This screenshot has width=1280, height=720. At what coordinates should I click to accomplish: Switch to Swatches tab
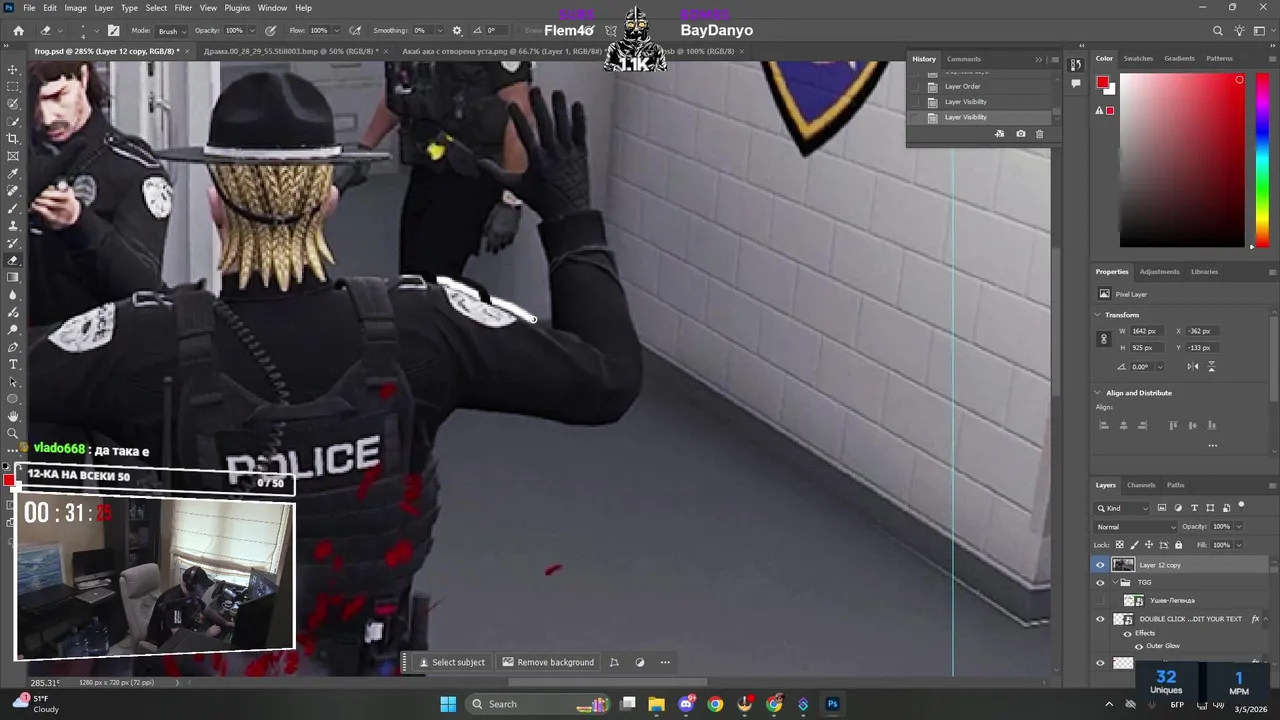(x=1138, y=58)
